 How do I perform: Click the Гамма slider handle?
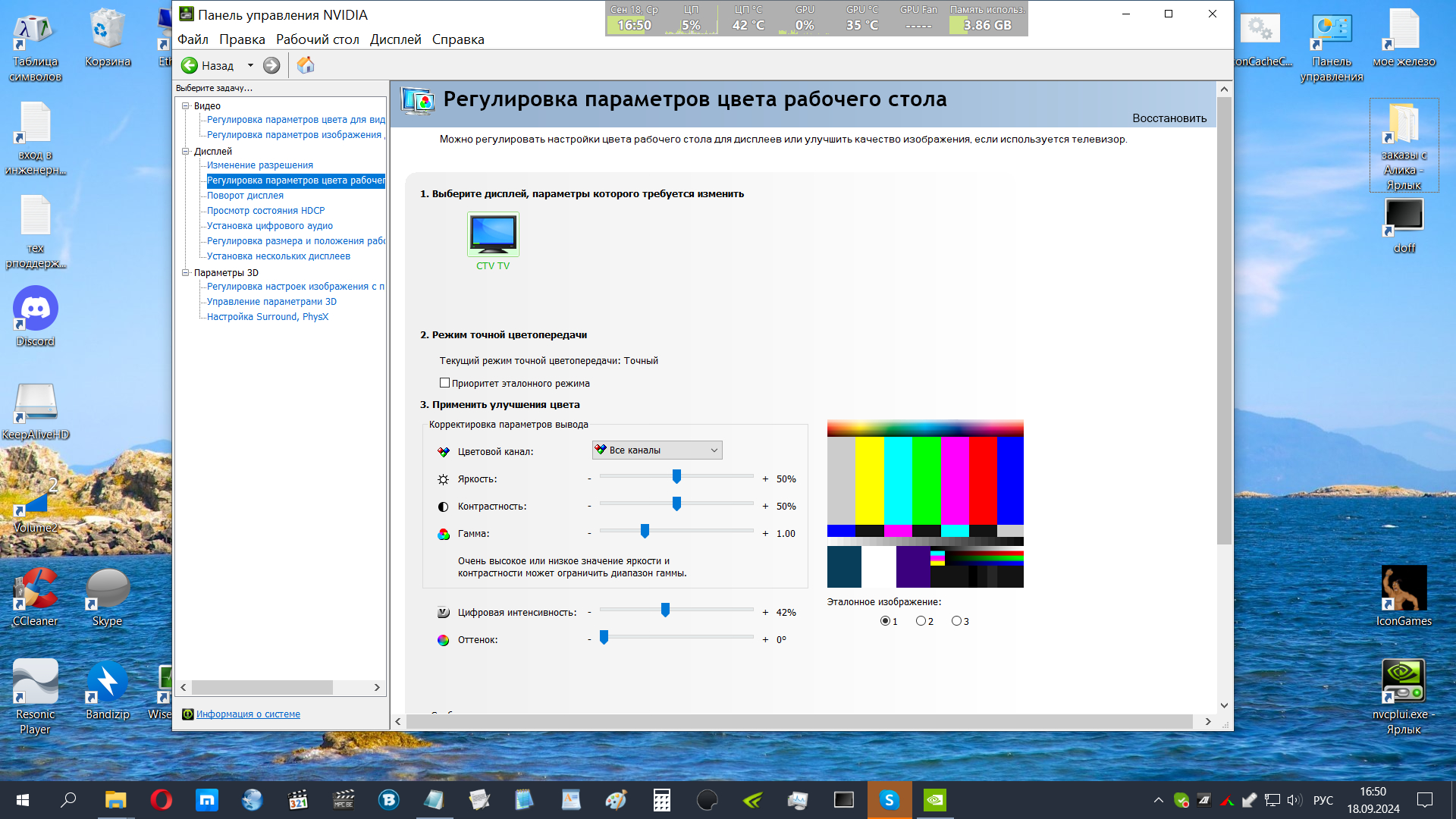pyautogui.click(x=645, y=532)
